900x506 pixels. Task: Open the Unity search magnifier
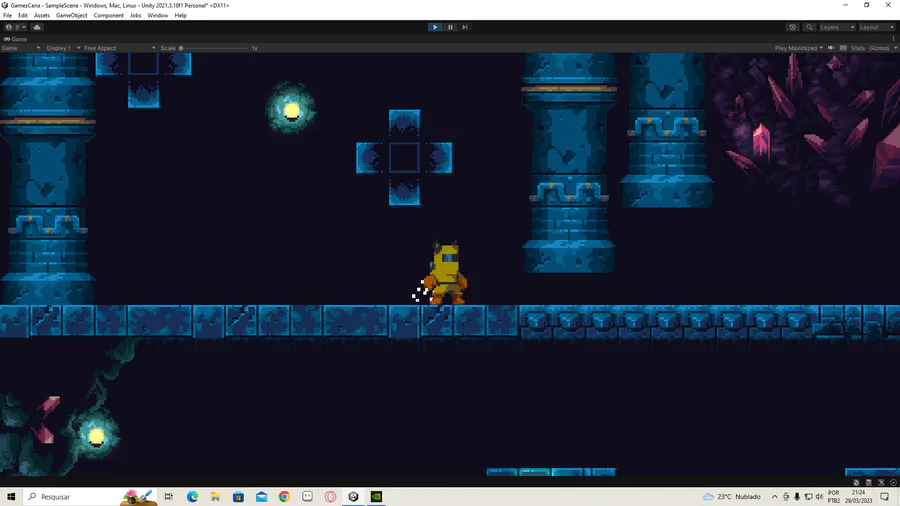[x=809, y=27]
